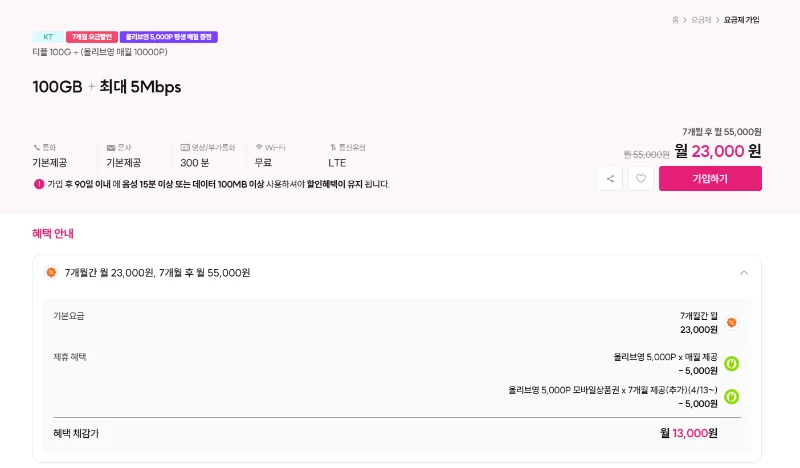Click the KT carrier badge
The height and width of the screenshot is (468, 800).
point(48,37)
